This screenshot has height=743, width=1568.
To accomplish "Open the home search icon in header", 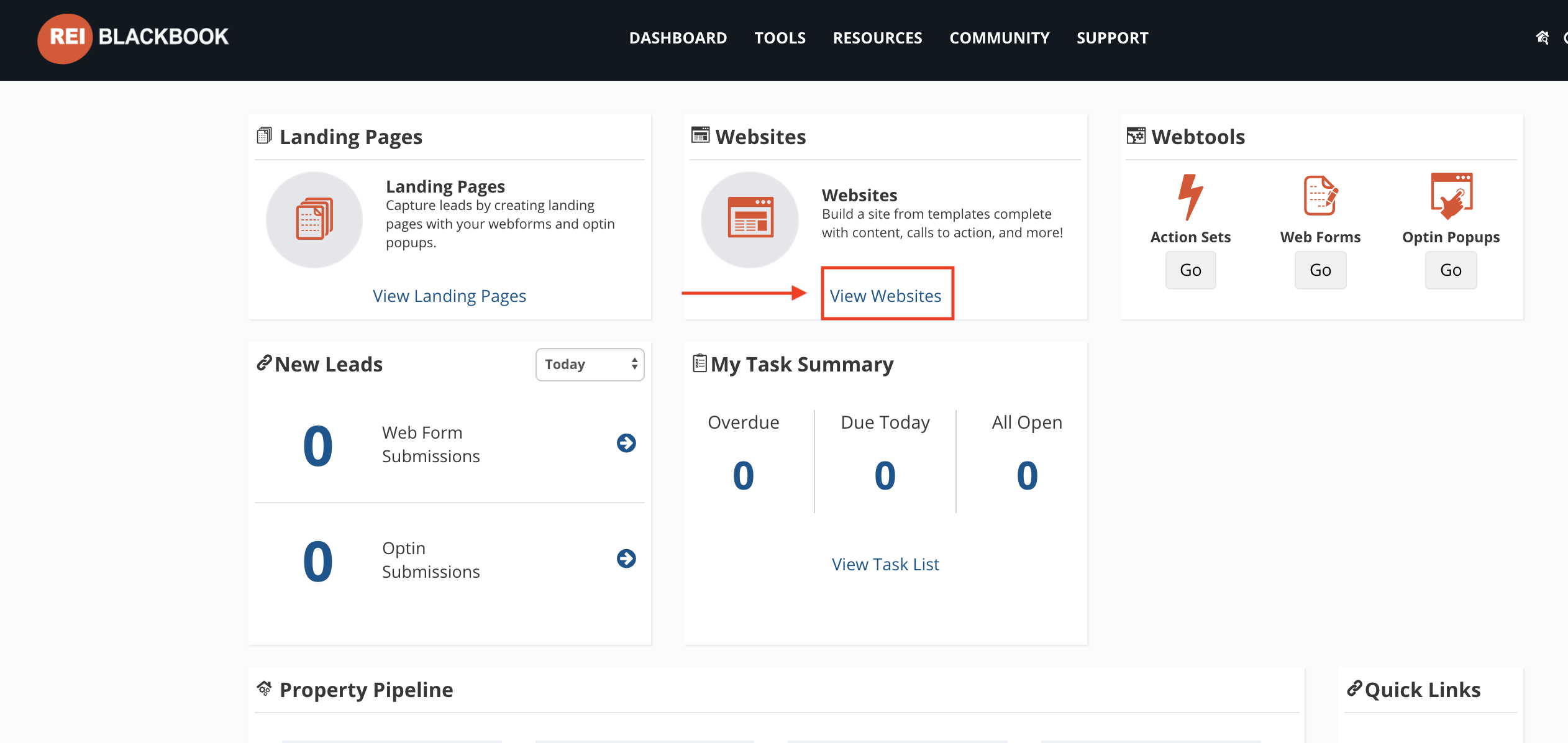I will pyautogui.click(x=1542, y=38).
